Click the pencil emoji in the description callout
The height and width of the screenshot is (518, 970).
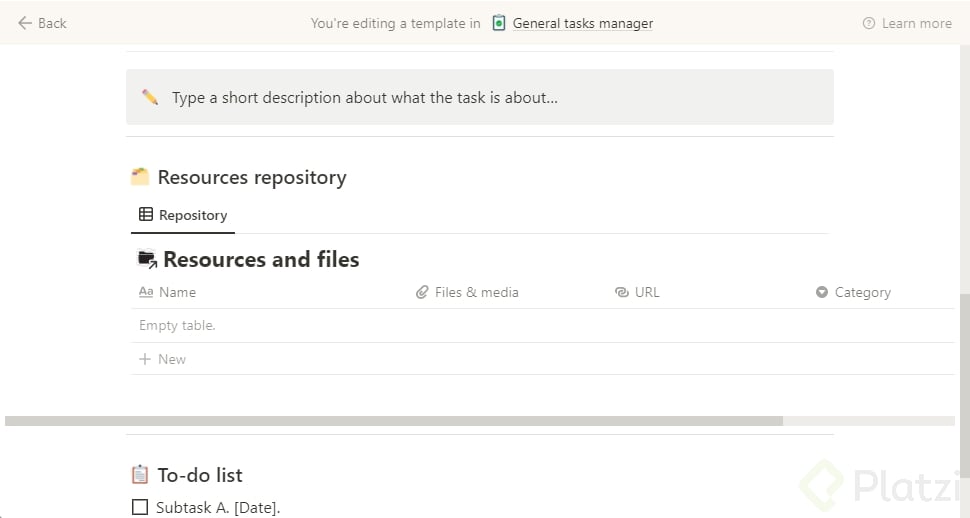coord(150,97)
